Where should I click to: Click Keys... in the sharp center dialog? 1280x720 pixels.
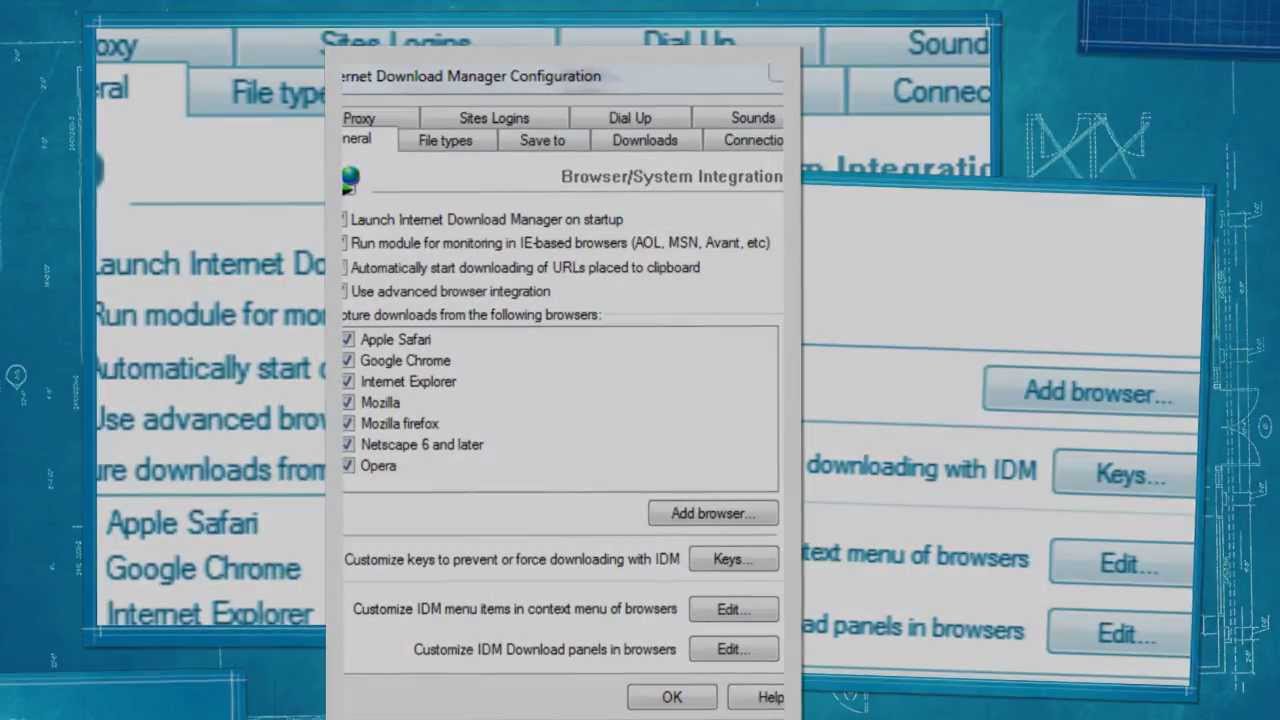coord(733,559)
